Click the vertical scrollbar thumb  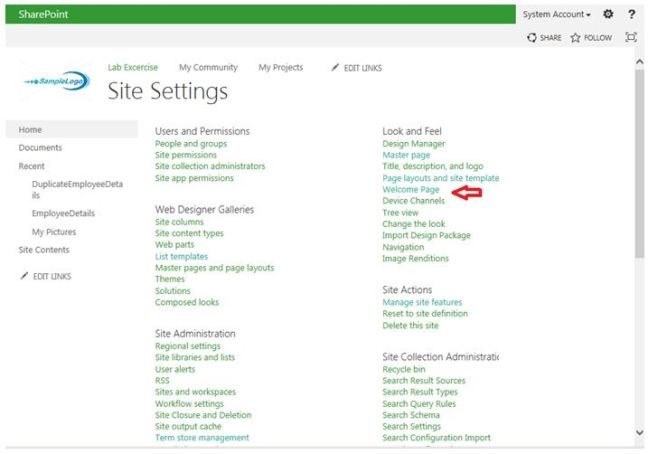[x=640, y=163]
